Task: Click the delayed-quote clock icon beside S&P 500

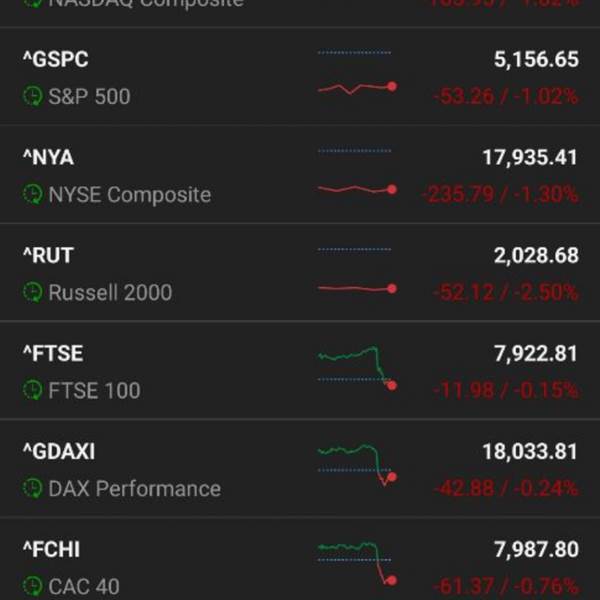Action: 32,96
